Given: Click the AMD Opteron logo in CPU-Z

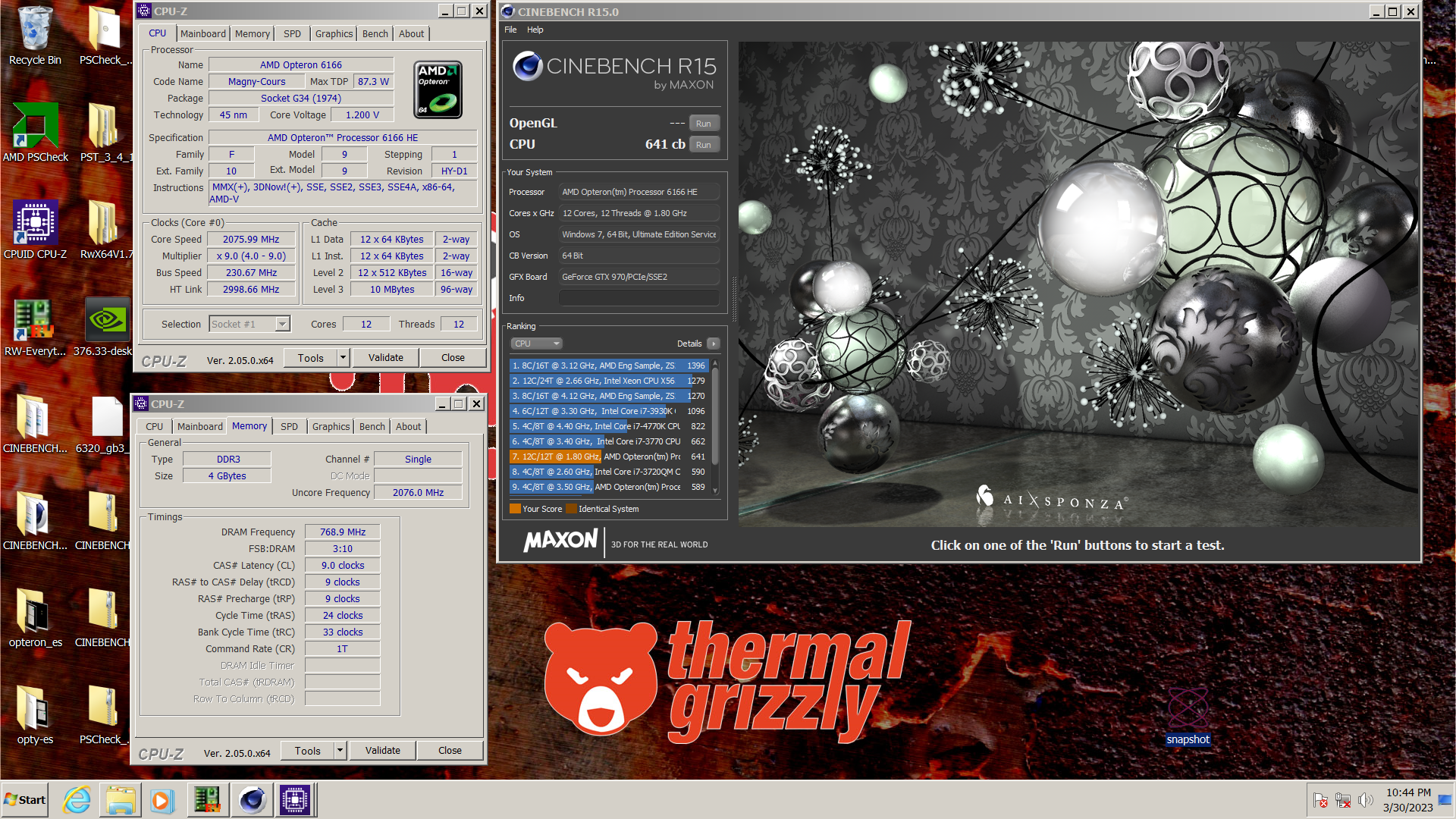Looking at the screenshot, I should [438, 89].
